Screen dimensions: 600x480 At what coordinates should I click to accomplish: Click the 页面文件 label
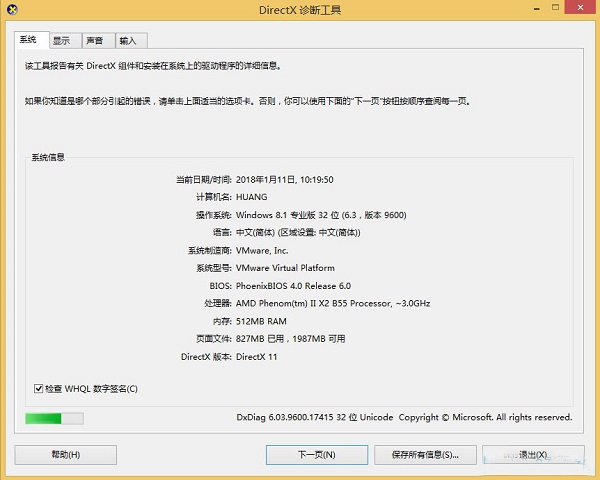pos(214,339)
